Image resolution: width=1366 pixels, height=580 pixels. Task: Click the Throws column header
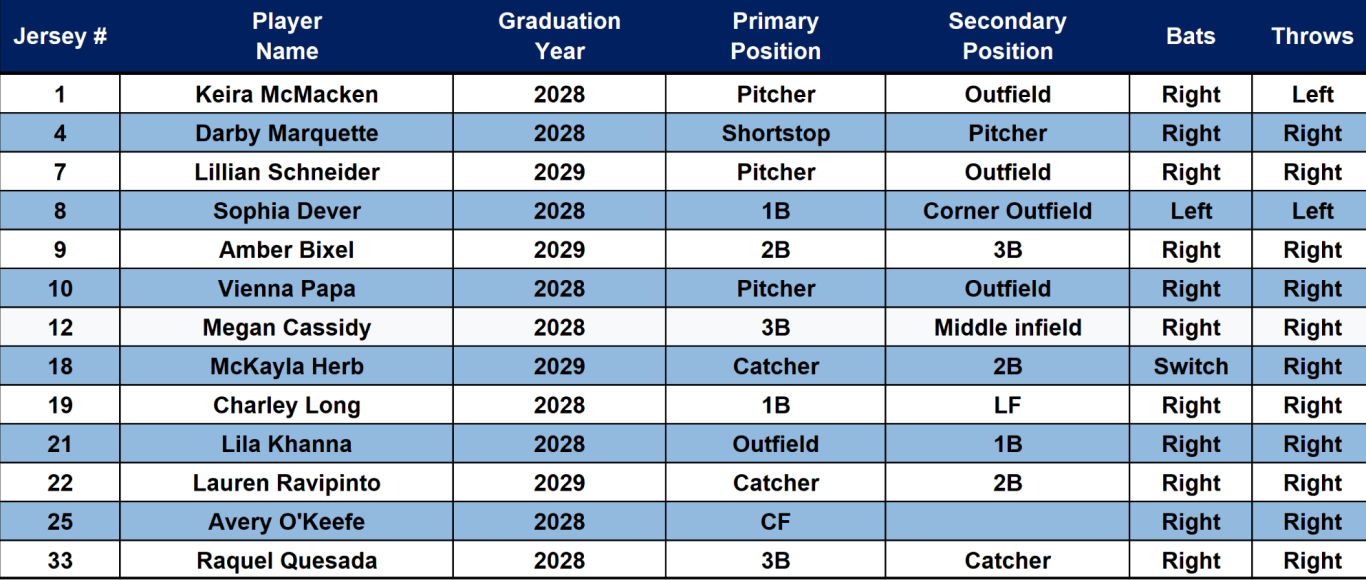click(x=1312, y=37)
